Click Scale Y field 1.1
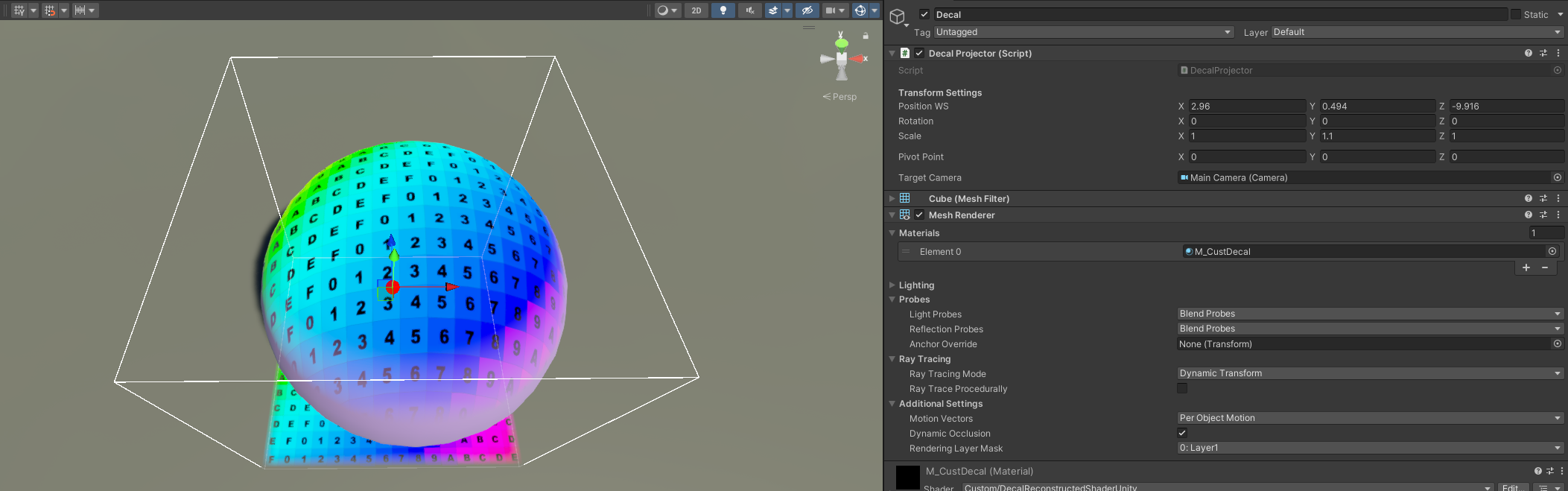Screen dimensions: 1568x491 pyautogui.click(x=1377, y=136)
